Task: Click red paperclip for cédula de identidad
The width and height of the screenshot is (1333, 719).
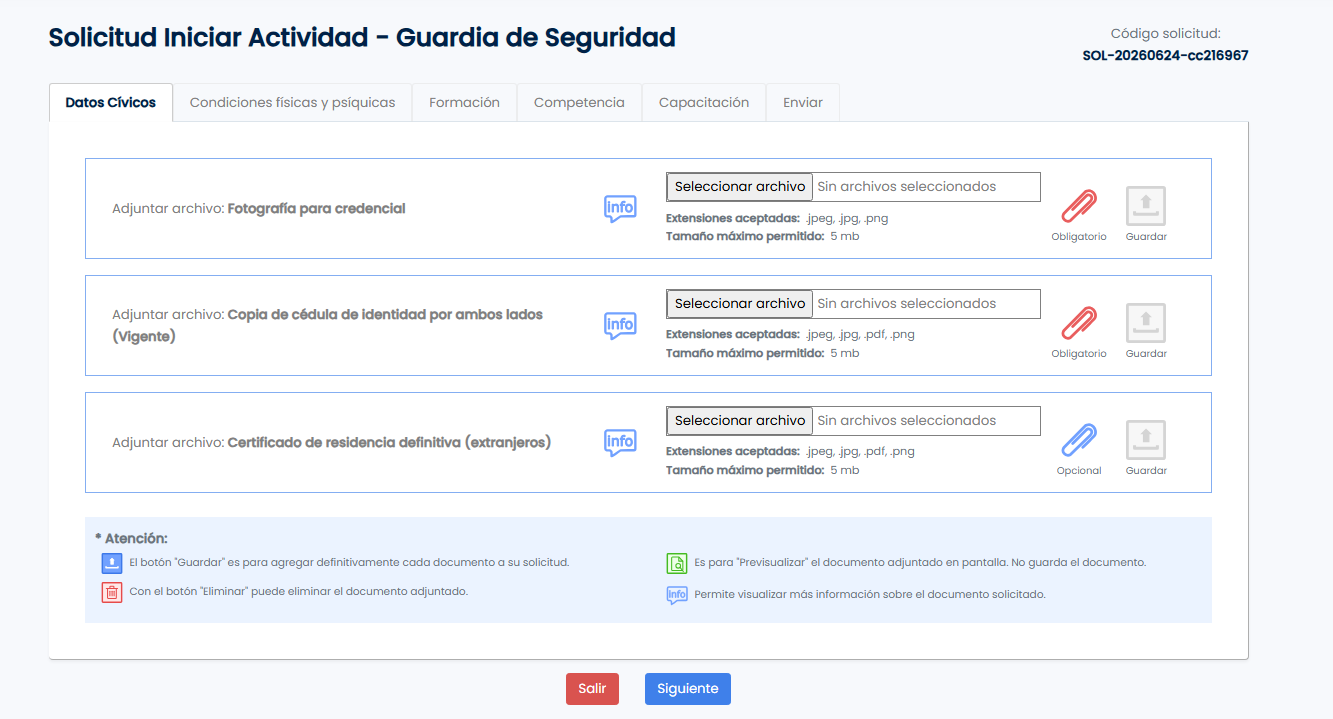Action: coord(1079,323)
